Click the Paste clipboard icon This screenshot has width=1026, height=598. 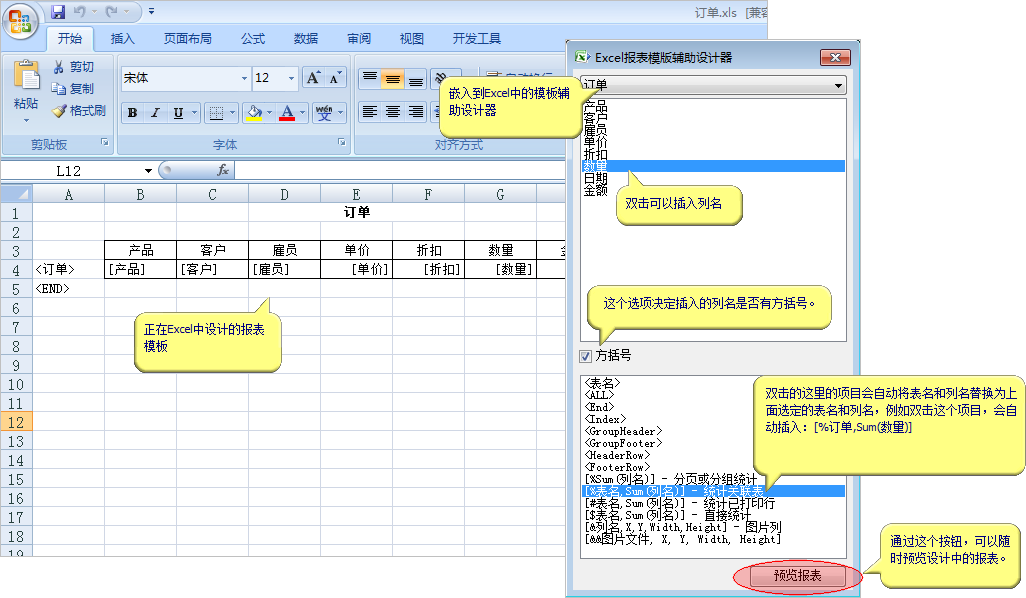(26, 78)
